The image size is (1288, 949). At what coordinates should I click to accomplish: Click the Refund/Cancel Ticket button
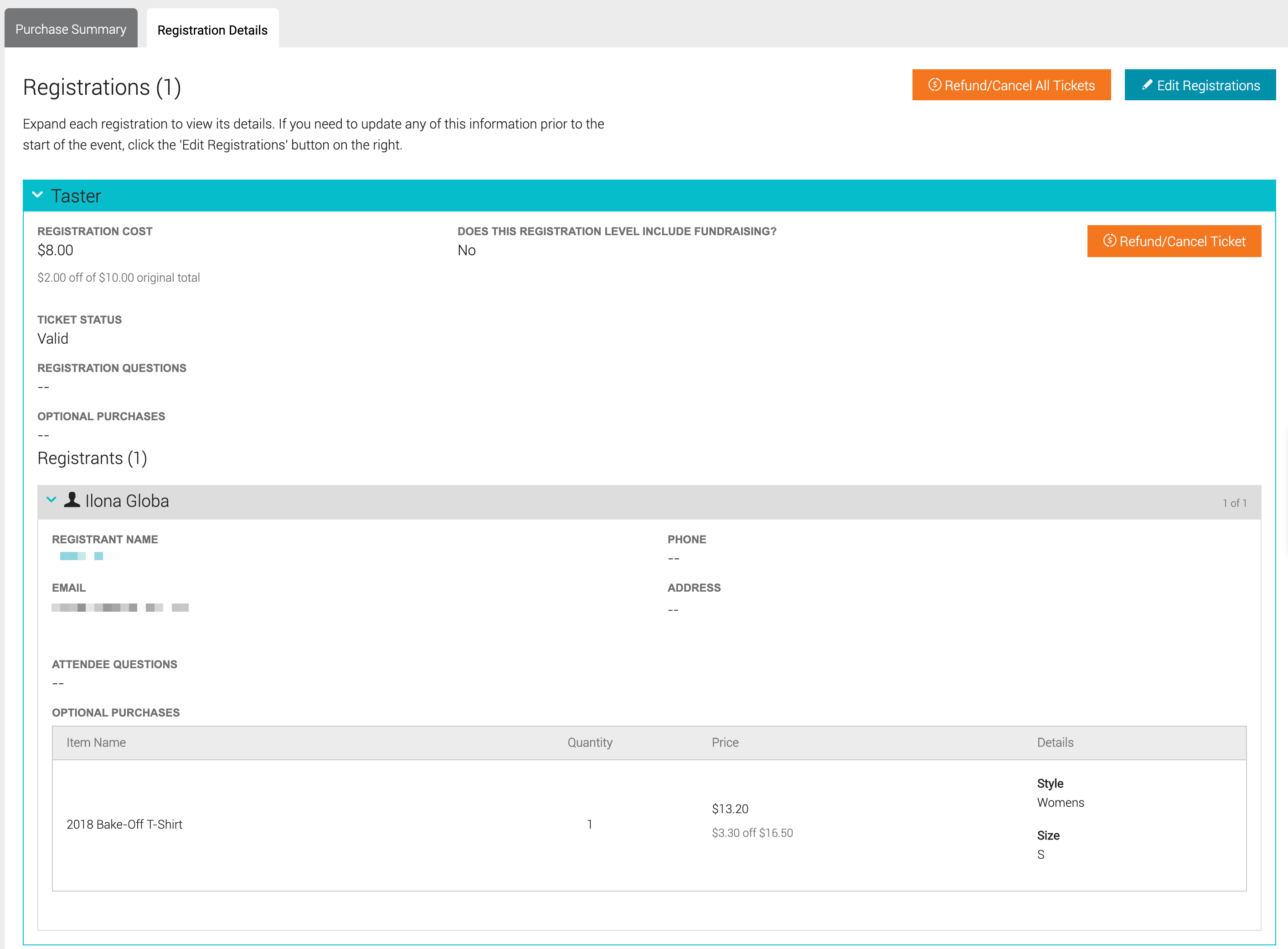(x=1174, y=241)
